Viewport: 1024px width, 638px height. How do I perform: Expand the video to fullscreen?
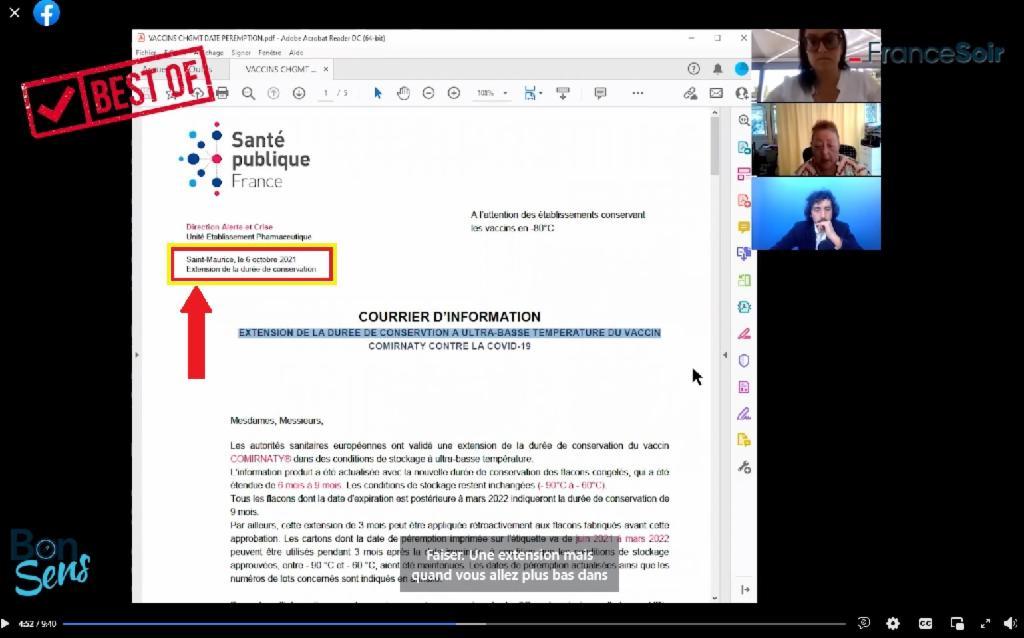click(985, 624)
